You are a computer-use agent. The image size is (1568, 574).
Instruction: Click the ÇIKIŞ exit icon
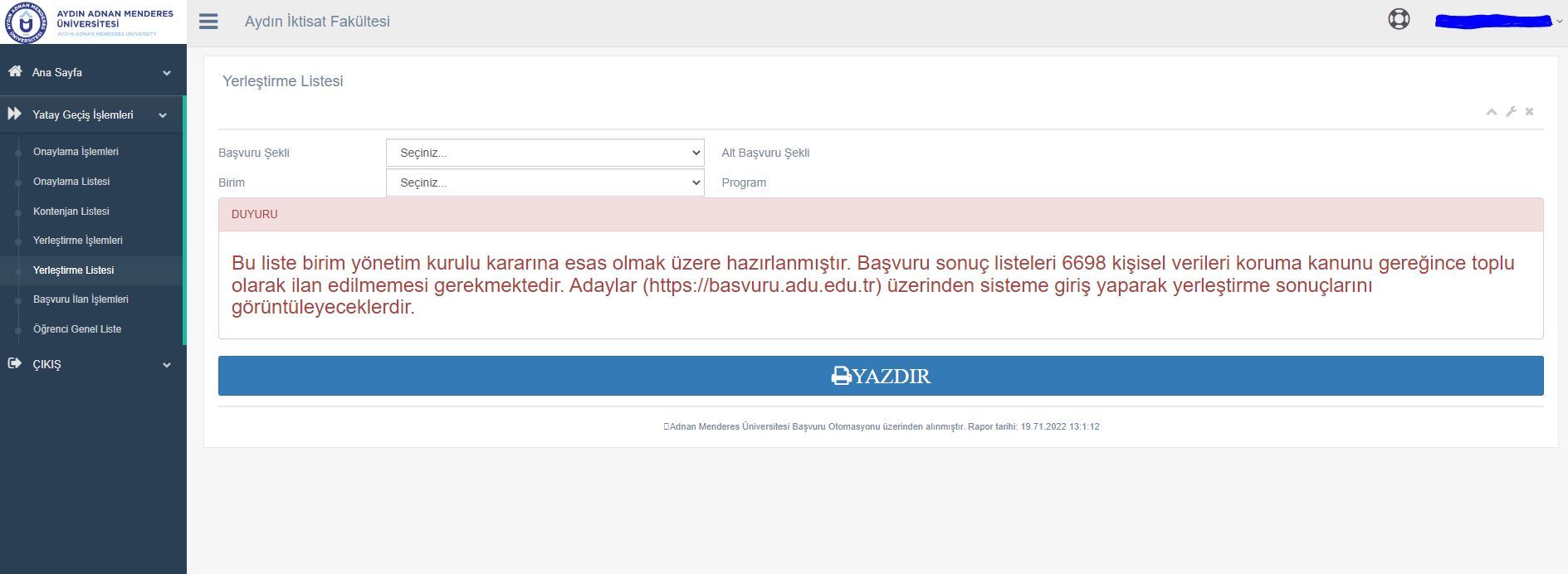click(15, 363)
